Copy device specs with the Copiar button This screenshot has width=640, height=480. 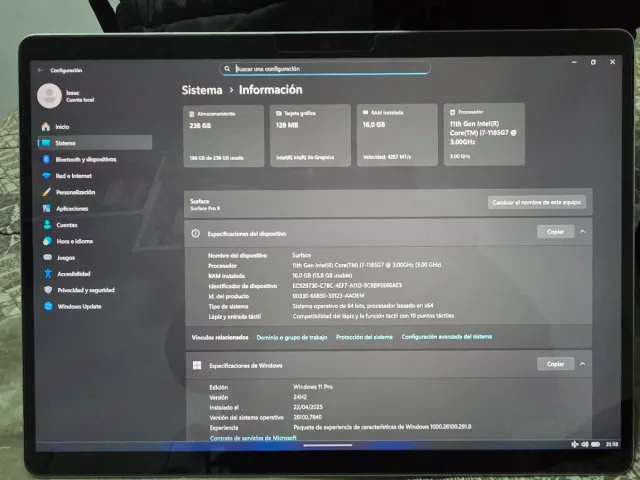555,231
